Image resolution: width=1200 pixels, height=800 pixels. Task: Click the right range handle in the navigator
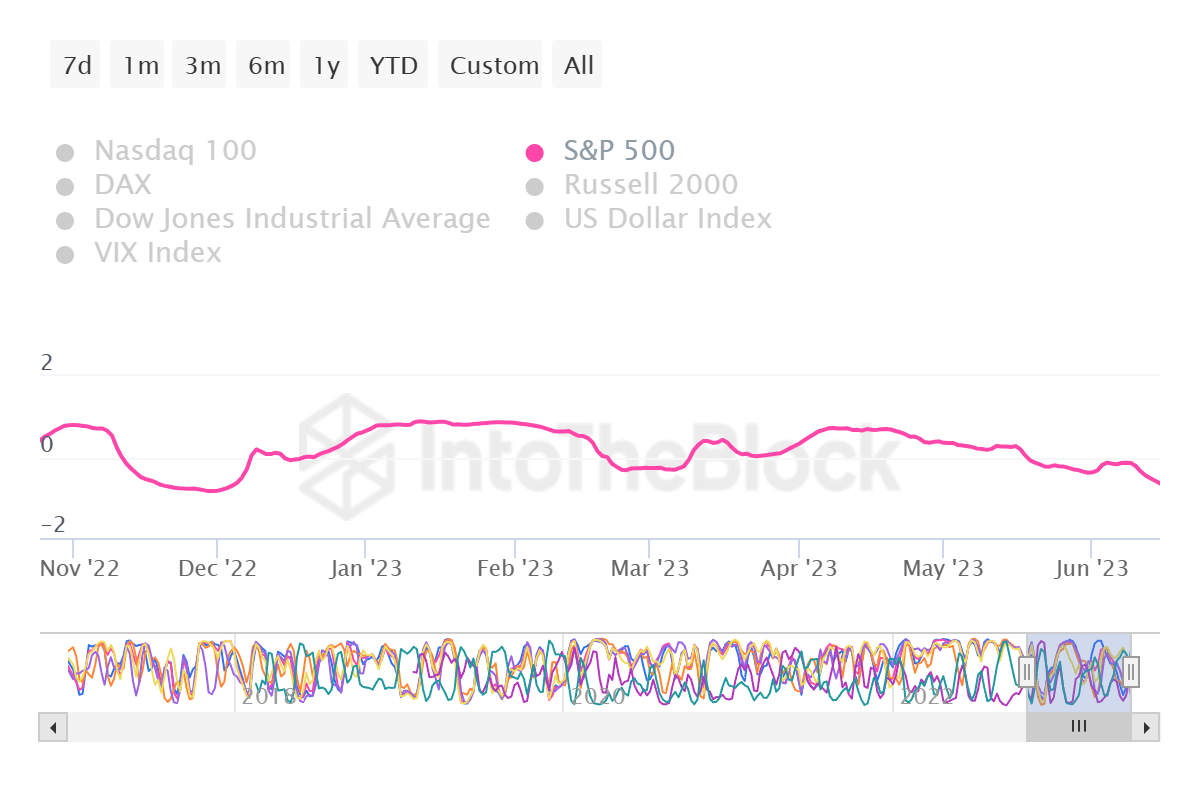(1129, 672)
